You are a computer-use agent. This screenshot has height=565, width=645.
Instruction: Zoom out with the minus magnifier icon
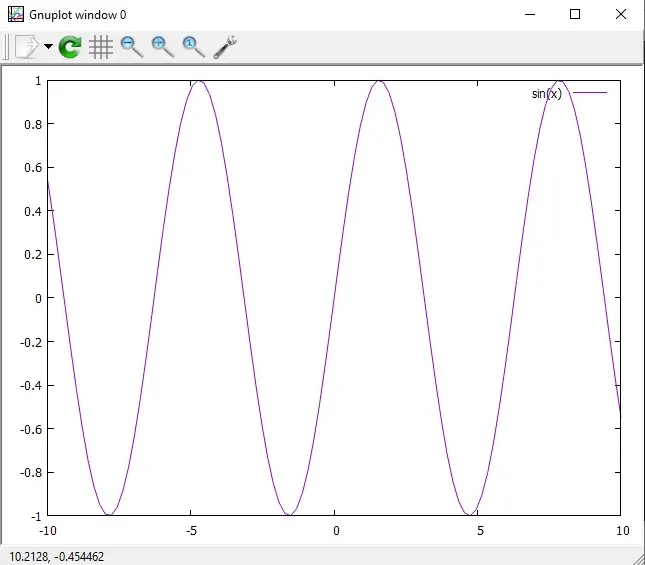[x=132, y=47]
